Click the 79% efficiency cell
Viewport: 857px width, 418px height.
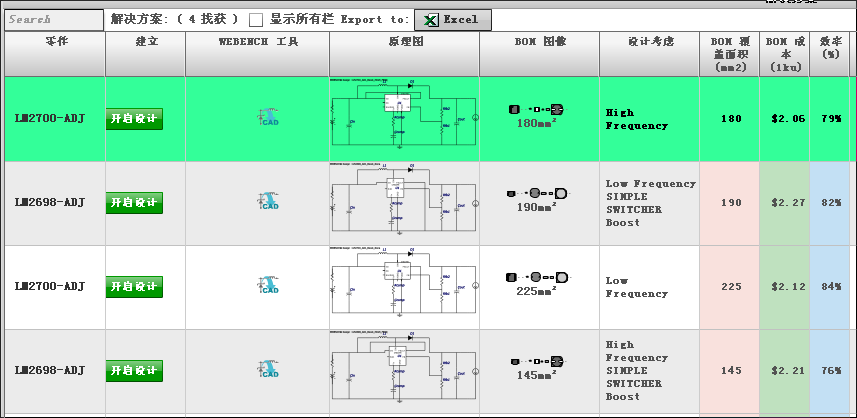(x=831, y=119)
